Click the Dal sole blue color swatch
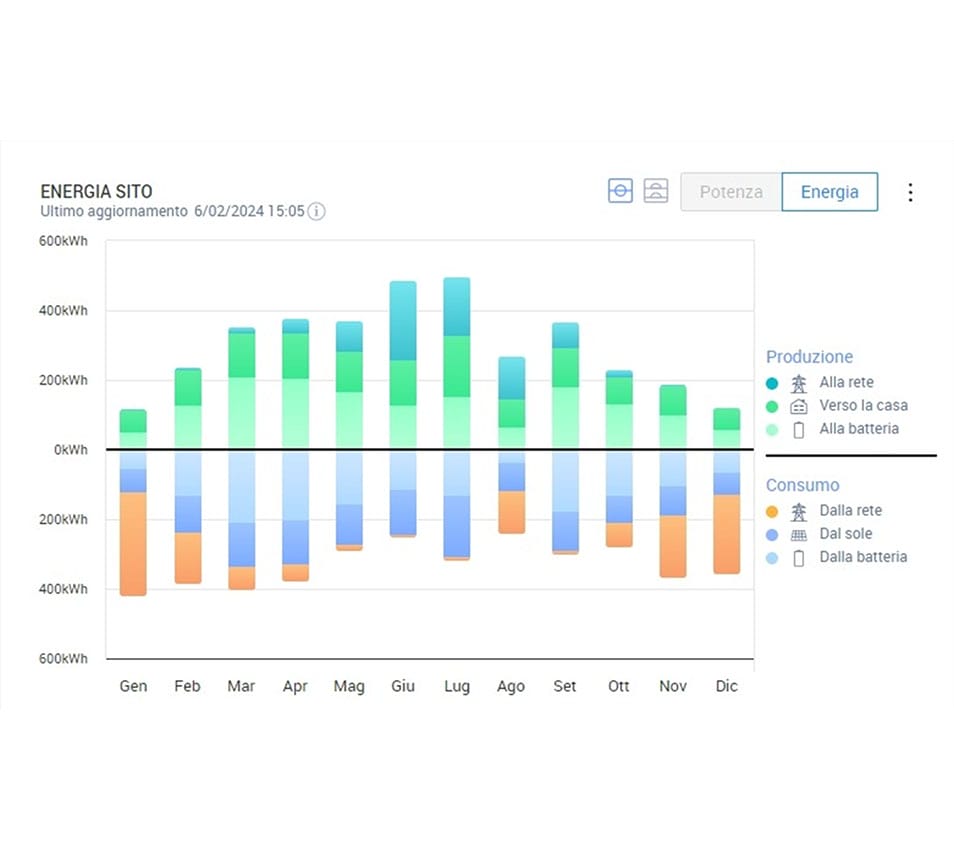 [x=772, y=534]
